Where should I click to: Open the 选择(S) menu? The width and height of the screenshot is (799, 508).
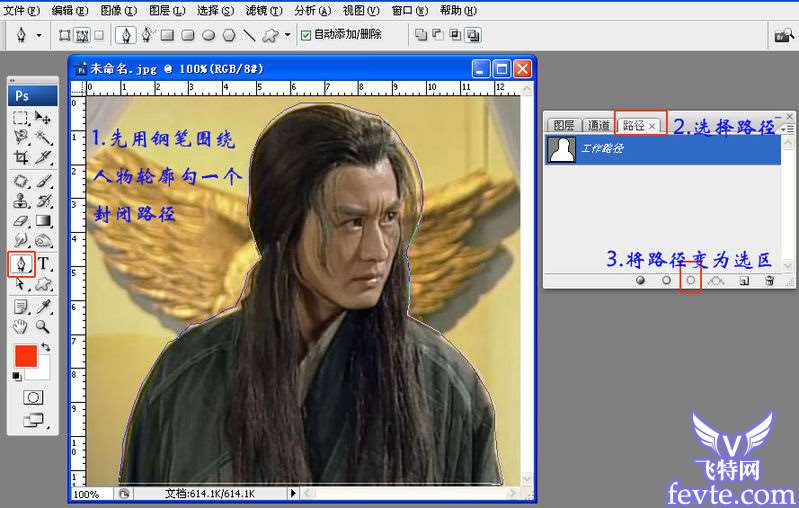(216, 10)
